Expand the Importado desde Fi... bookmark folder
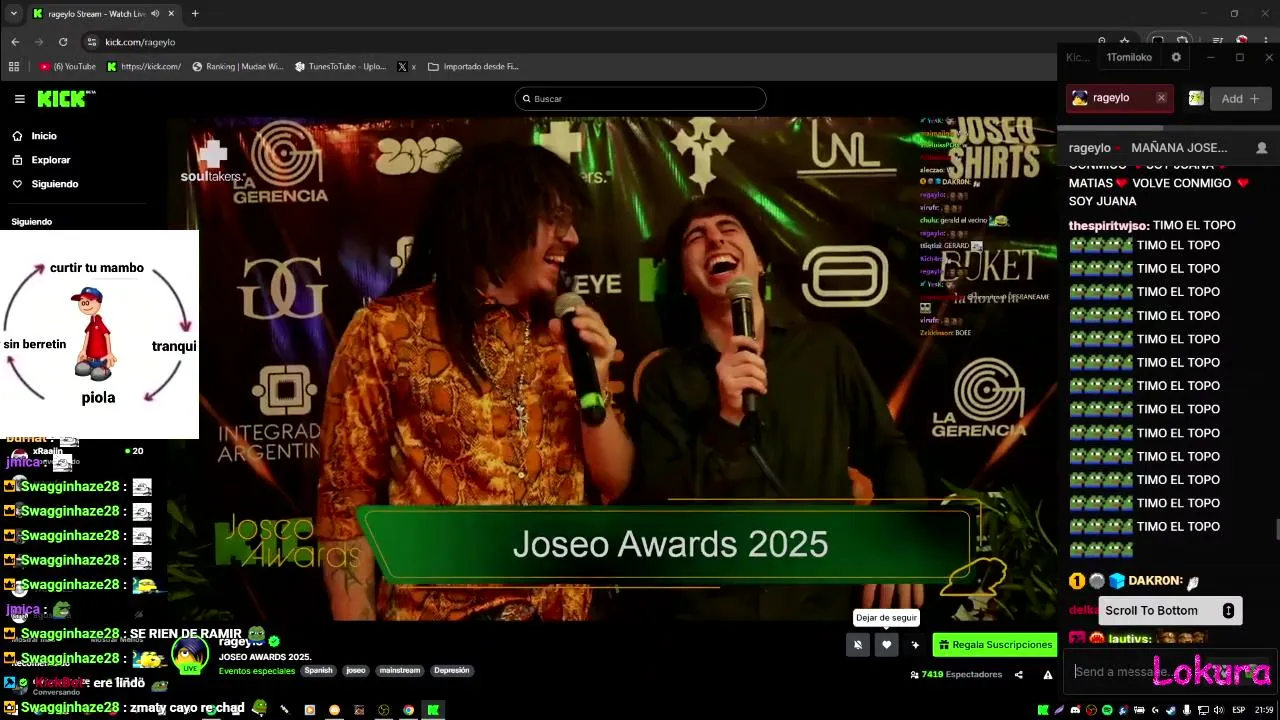 point(473,67)
